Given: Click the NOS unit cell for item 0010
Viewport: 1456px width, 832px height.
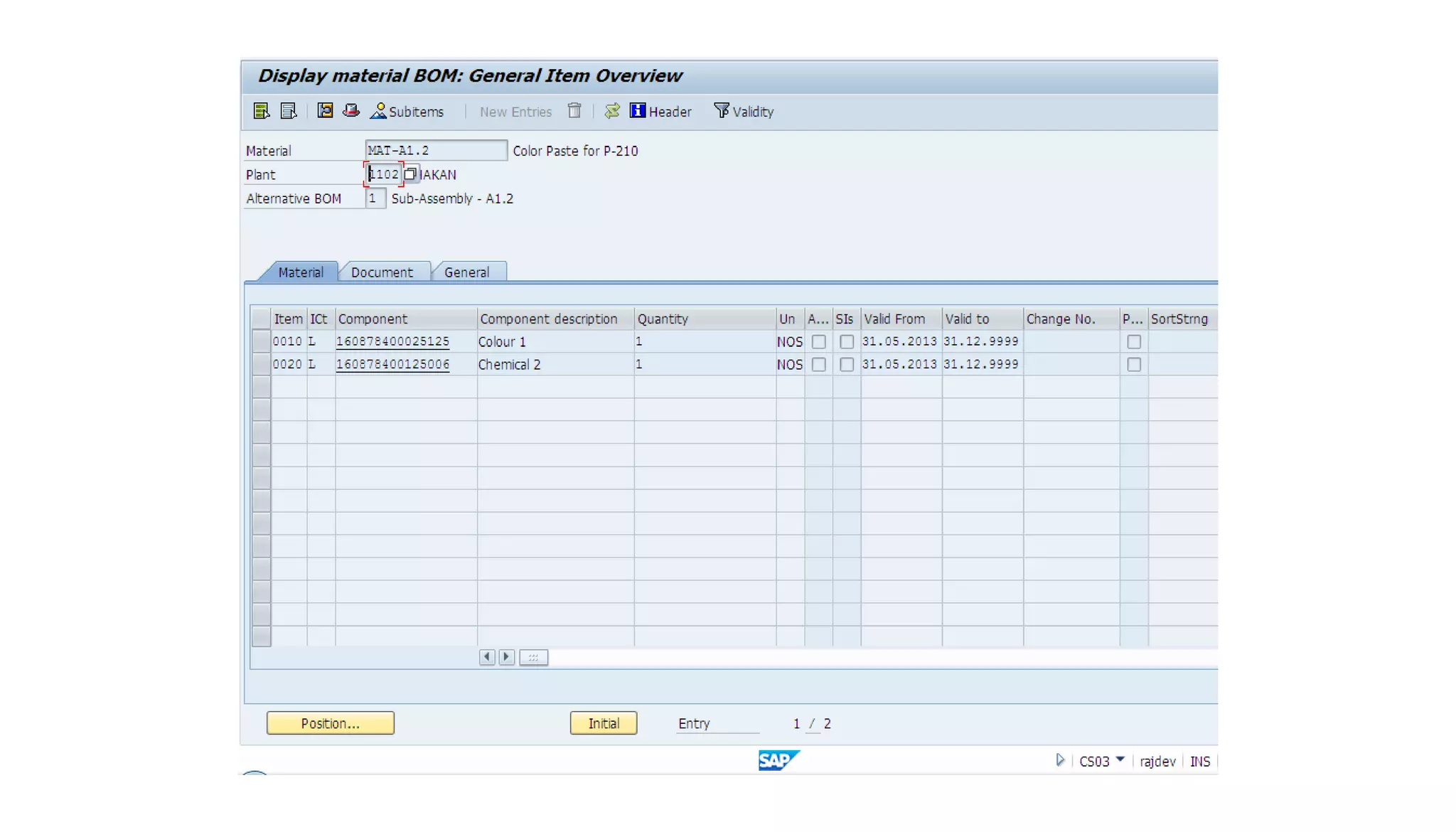Looking at the screenshot, I should 790,341.
